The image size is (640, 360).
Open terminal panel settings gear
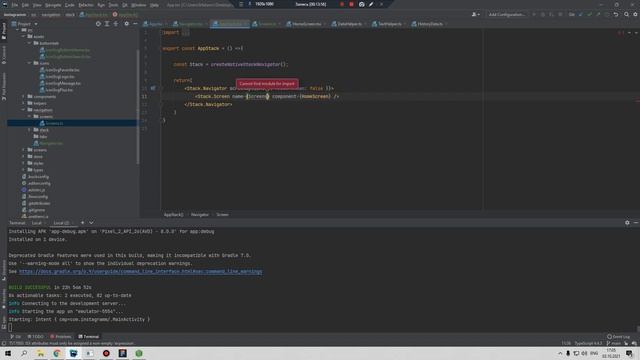click(x=627, y=222)
